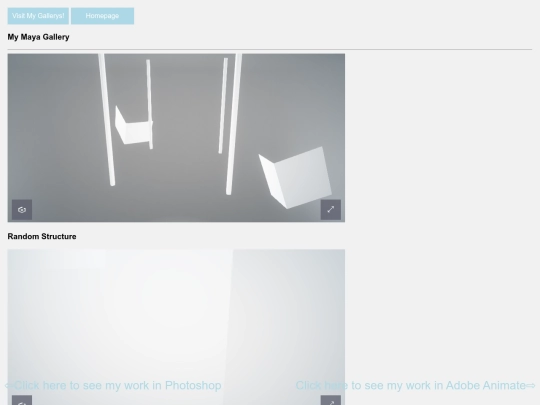The height and width of the screenshot is (405, 540).
Task: Toggle AR view icon on first 3D model
Action: pyautogui.click(x=22, y=209)
